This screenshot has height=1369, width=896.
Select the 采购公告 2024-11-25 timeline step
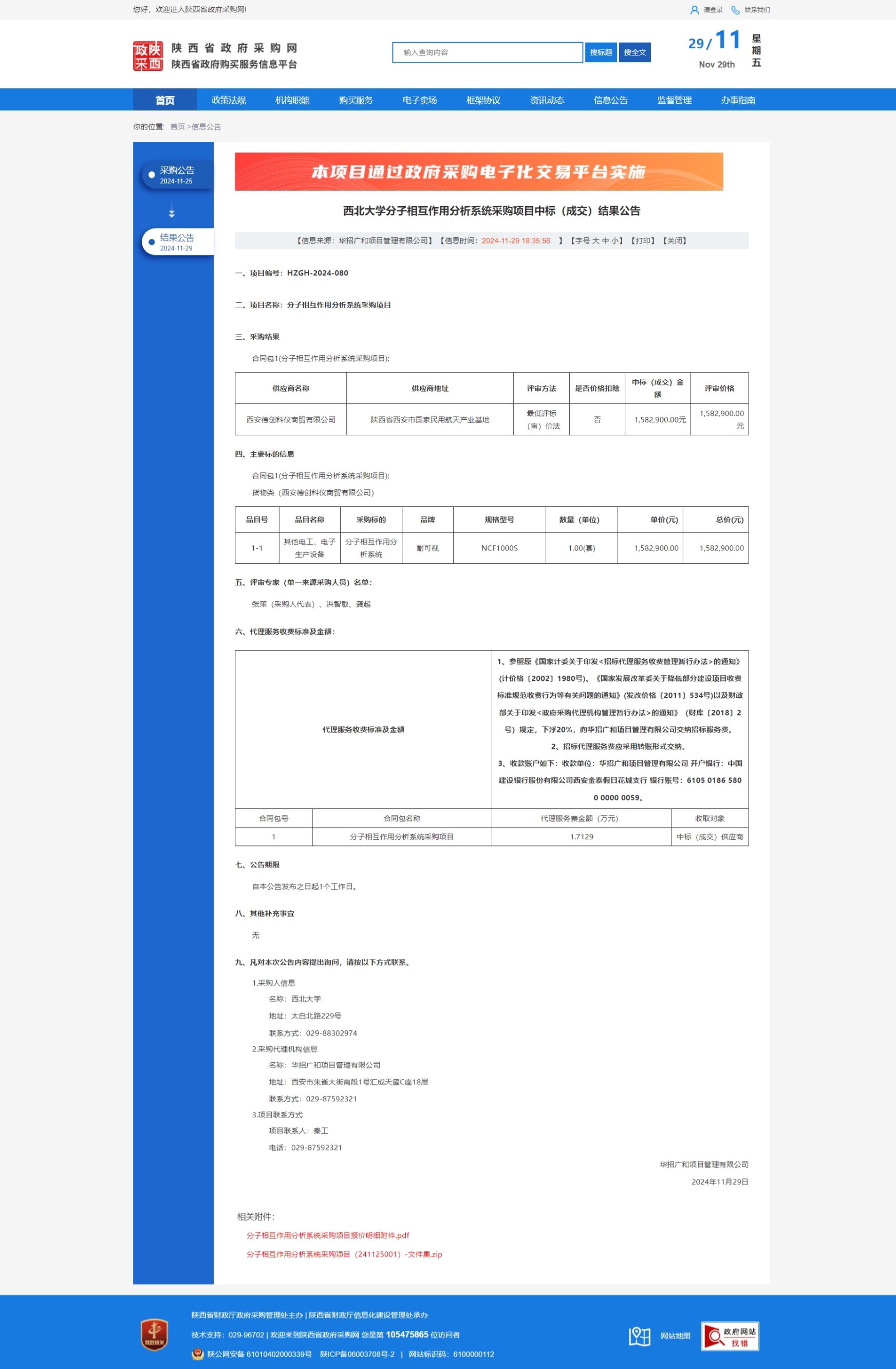click(177, 175)
